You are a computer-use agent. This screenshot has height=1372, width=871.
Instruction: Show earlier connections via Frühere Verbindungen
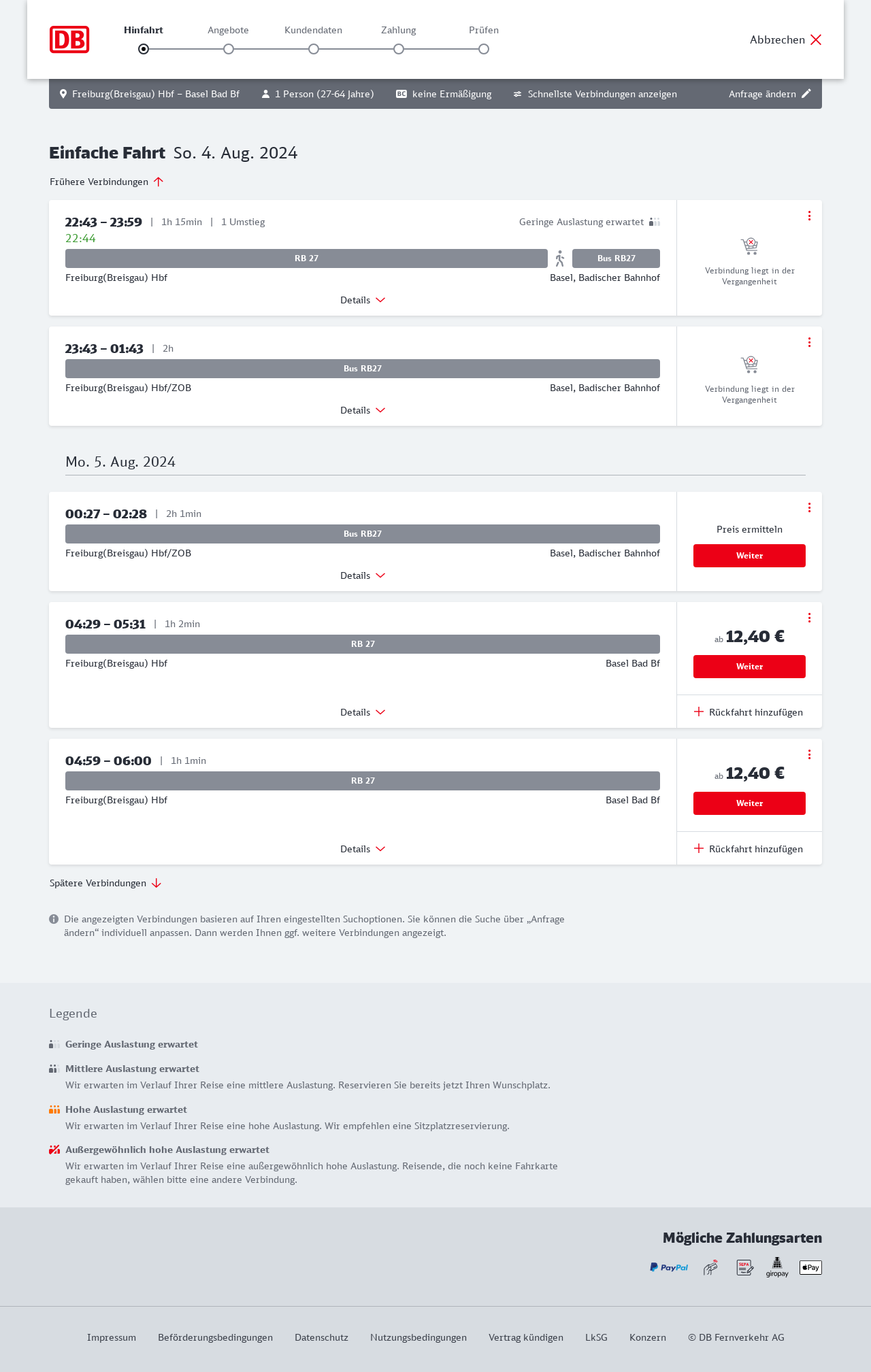tap(107, 182)
